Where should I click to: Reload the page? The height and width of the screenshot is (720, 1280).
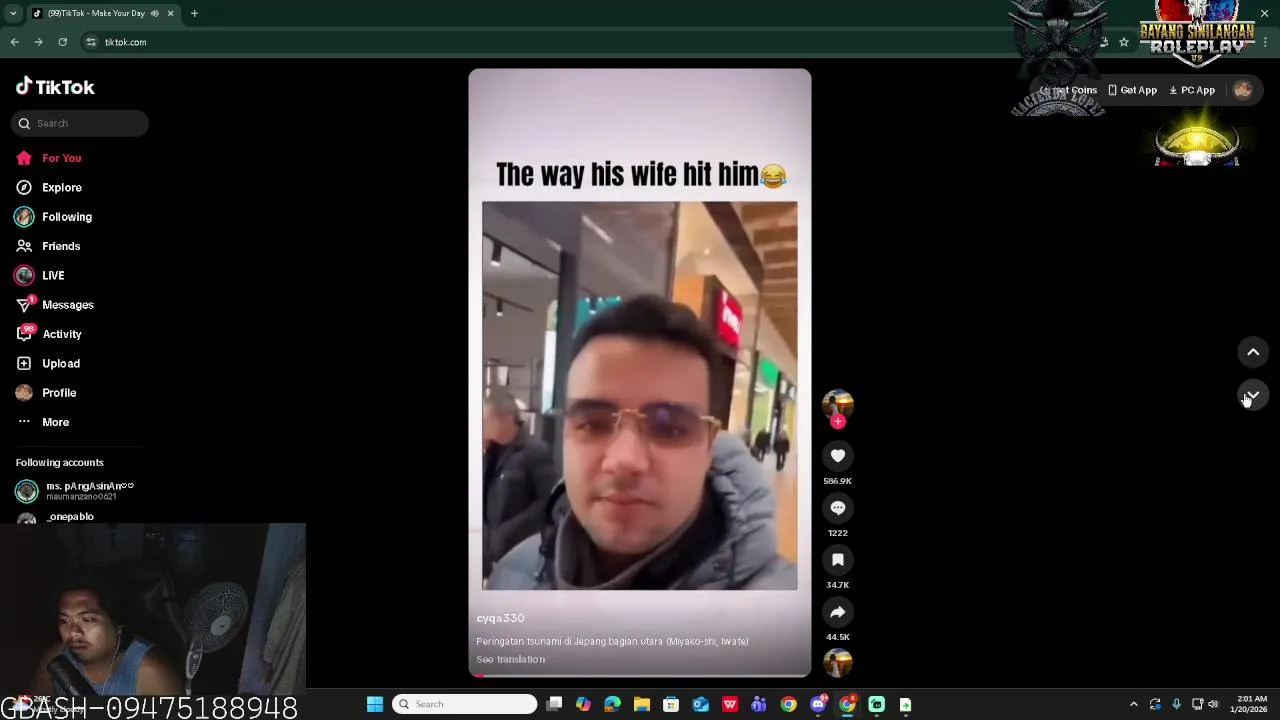(x=62, y=42)
